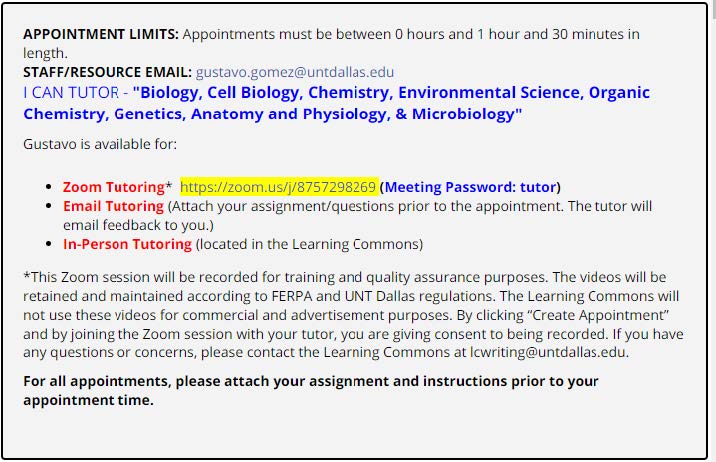
Task: Click 'Gustavo is available for:' line
Action: pos(100,144)
